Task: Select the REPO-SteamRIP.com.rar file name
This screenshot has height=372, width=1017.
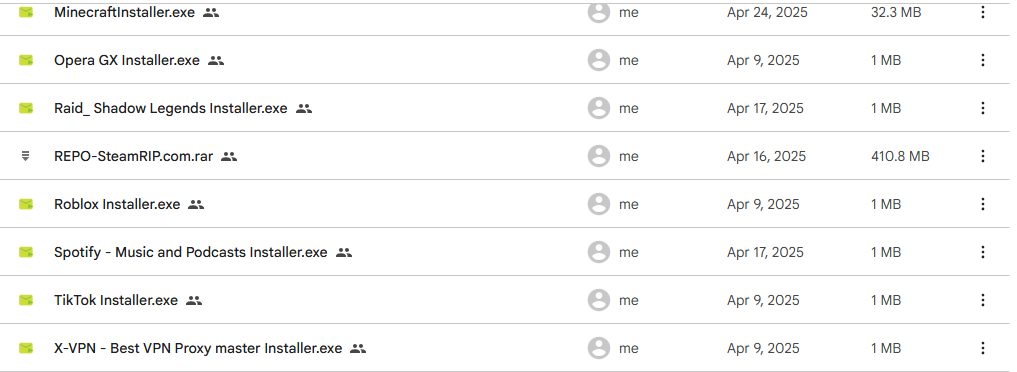Action: point(134,156)
